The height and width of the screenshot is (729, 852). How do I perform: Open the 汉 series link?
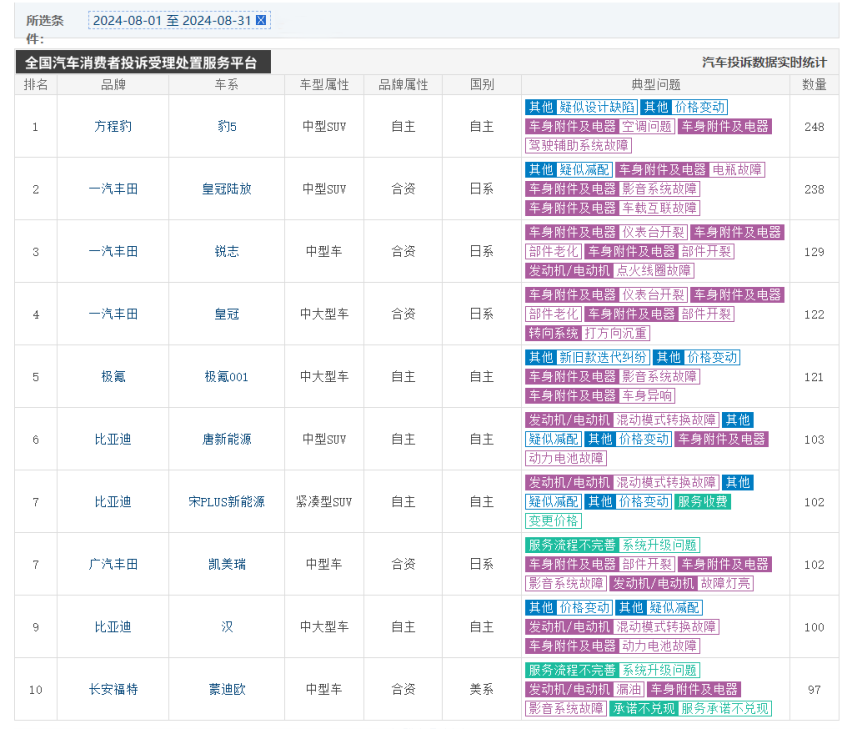click(x=227, y=627)
